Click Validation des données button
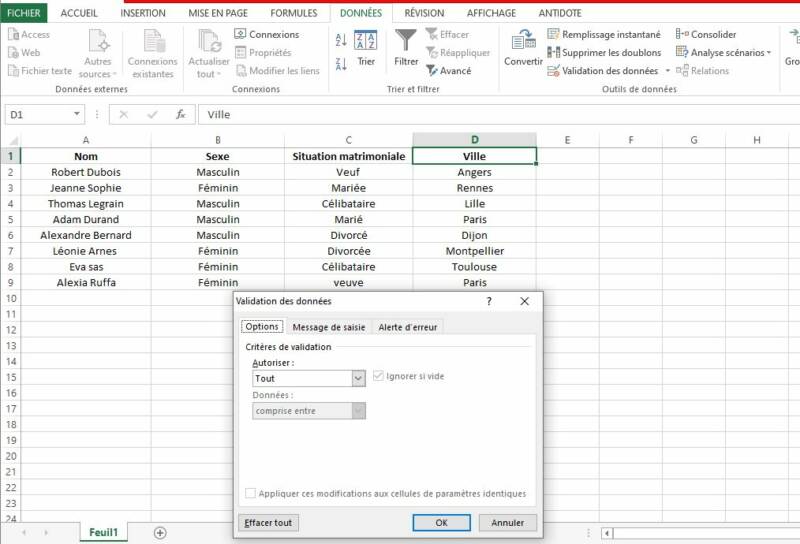 (603, 71)
